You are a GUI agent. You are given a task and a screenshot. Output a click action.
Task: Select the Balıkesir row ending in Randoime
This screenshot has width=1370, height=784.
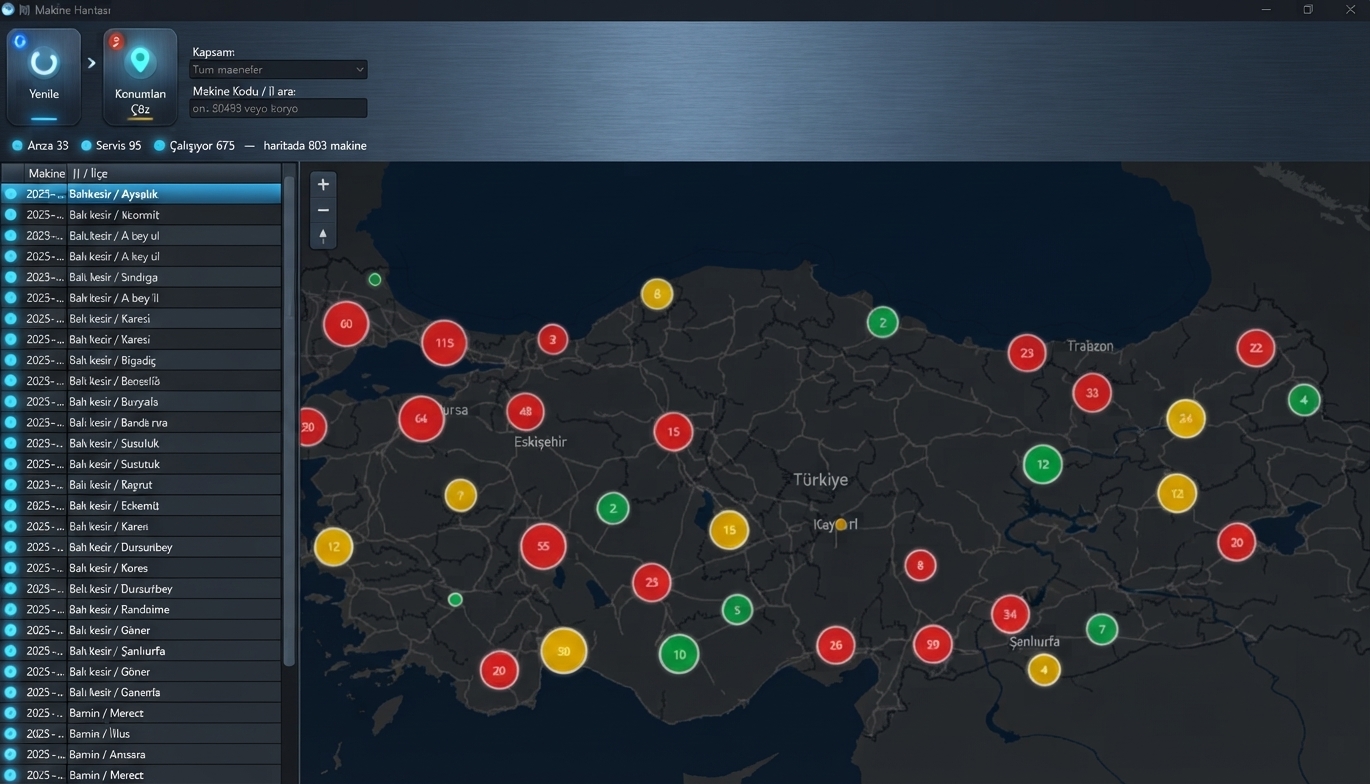point(141,609)
